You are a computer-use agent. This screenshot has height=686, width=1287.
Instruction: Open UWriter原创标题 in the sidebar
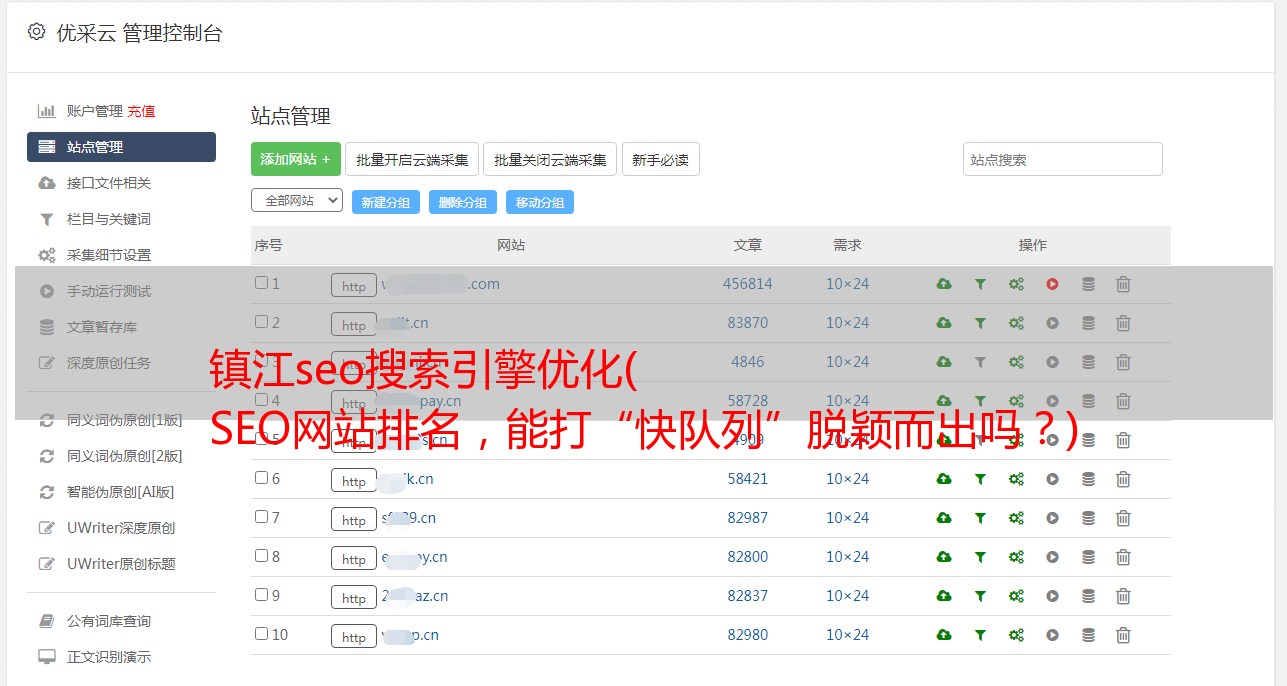pos(121,564)
